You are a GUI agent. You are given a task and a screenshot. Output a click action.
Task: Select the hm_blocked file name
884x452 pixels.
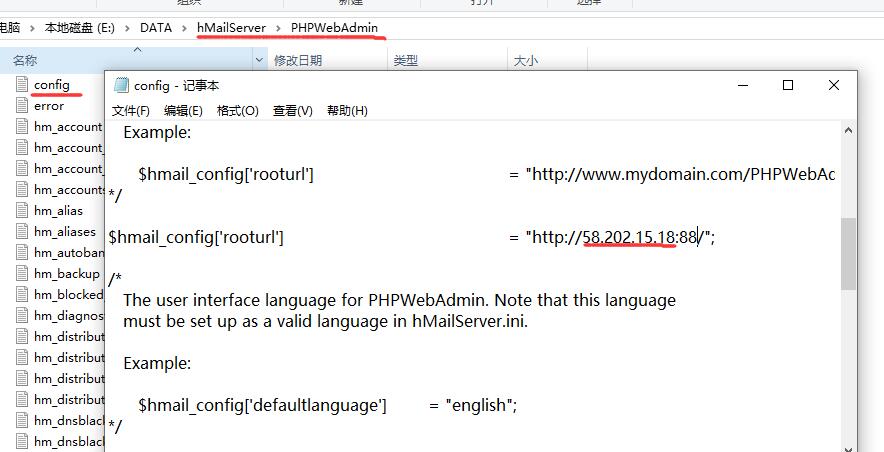(69, 295)
